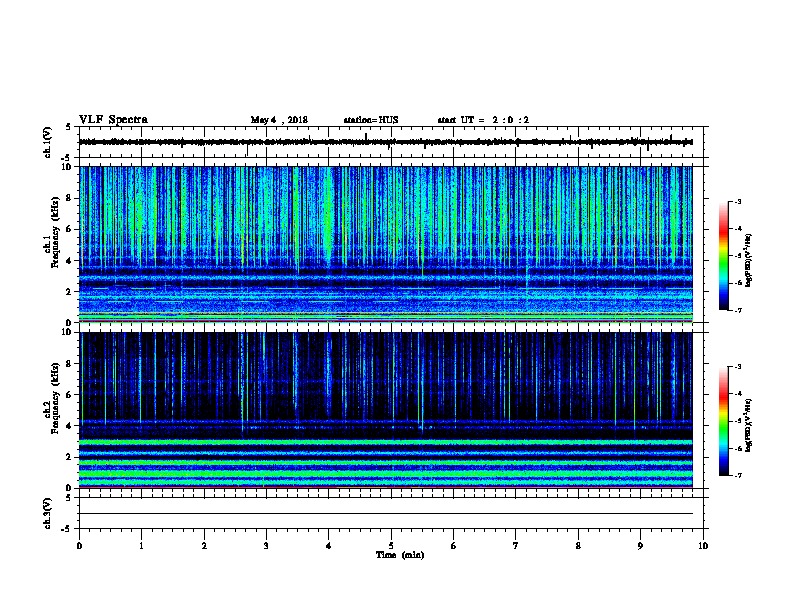Click the "Time (min)" axis title

tap(400, 555)
